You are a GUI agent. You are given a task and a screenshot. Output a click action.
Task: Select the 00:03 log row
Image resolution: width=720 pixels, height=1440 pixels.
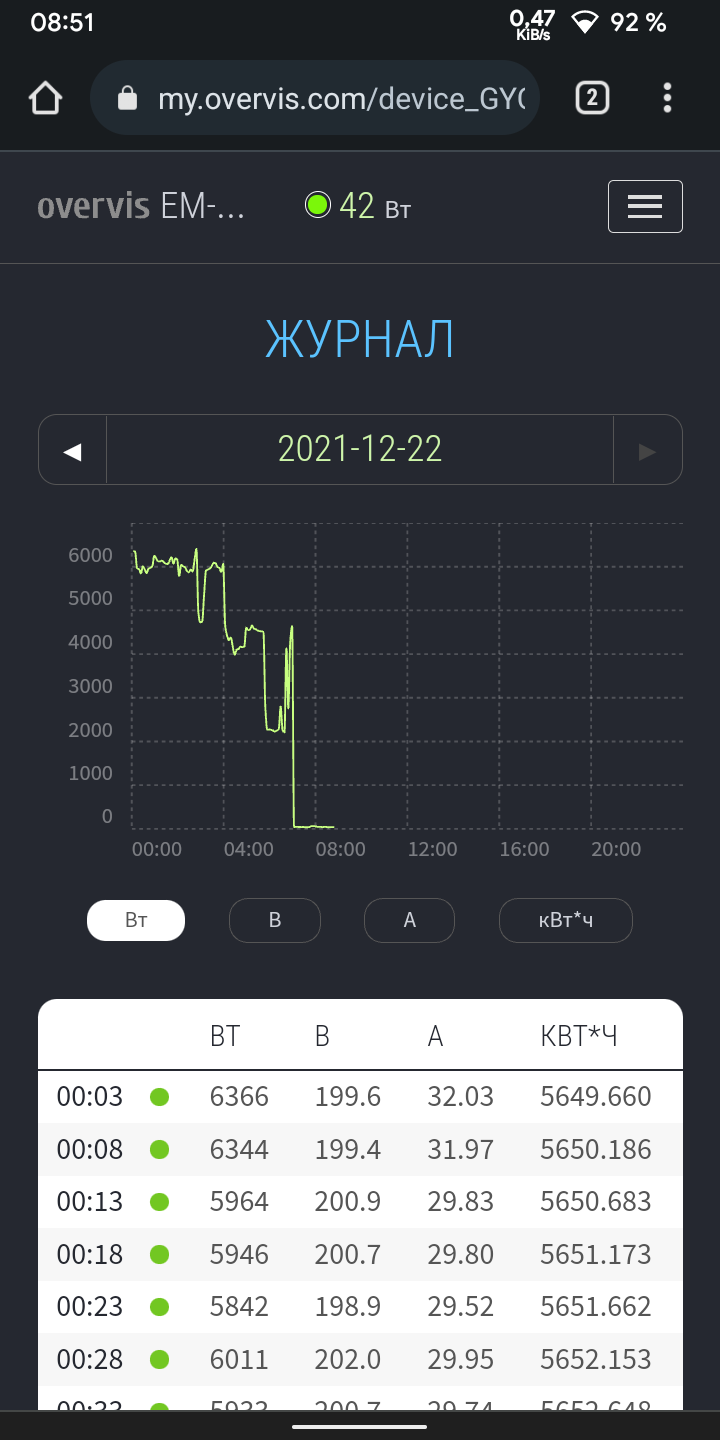click(x=360, y=1097)
